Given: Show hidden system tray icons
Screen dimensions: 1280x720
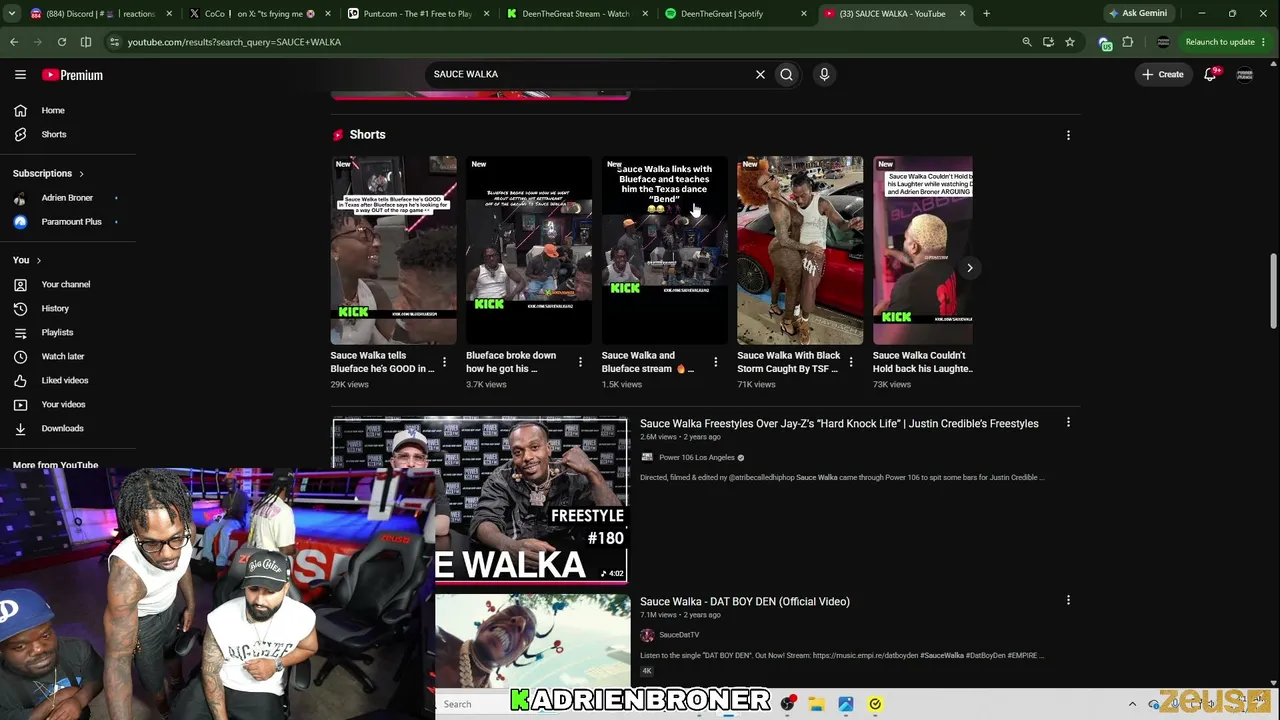Looking at the screenshot, I should click(x=1132, y=704).
